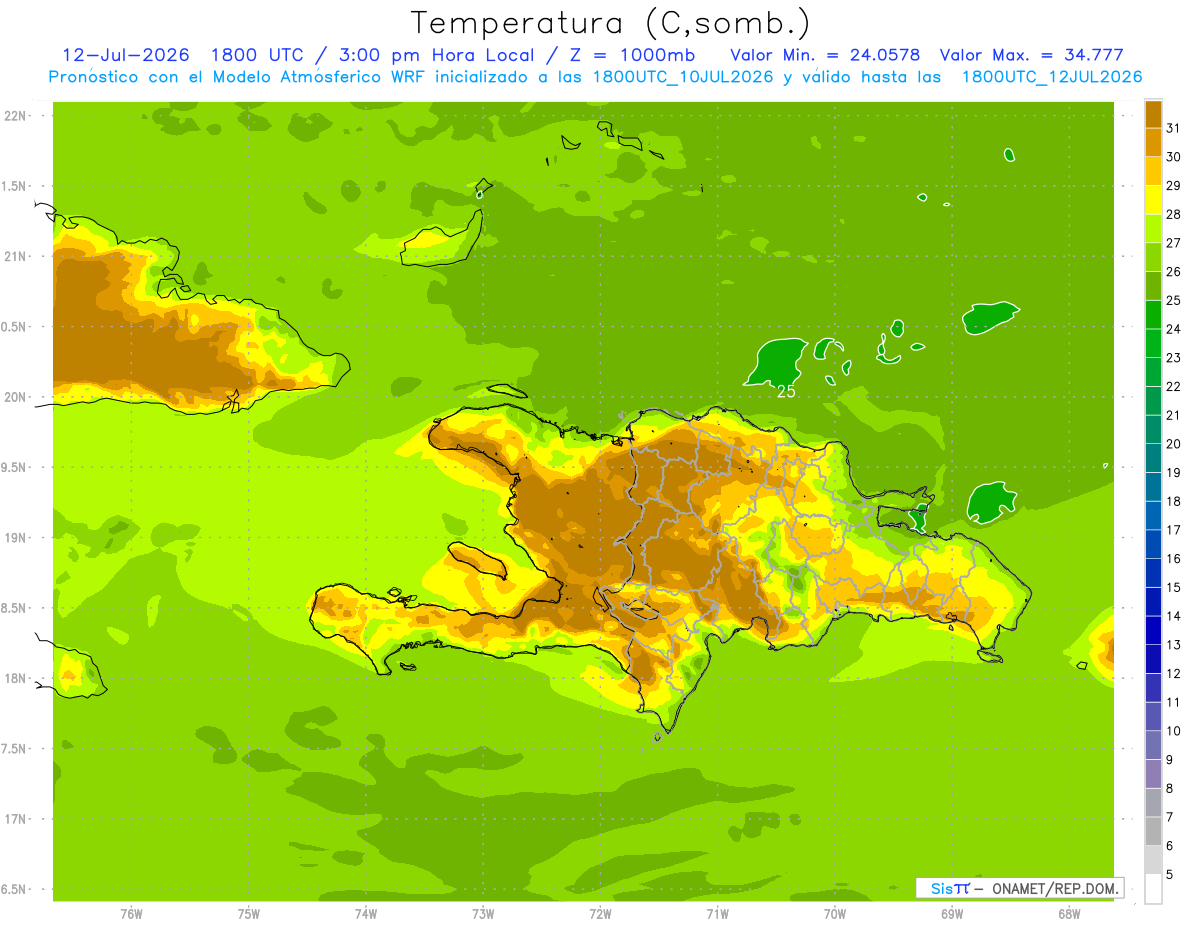Click the "75W" longitude axis label
The width and height of the screenshot is (1200, 927).
(249, 914)
